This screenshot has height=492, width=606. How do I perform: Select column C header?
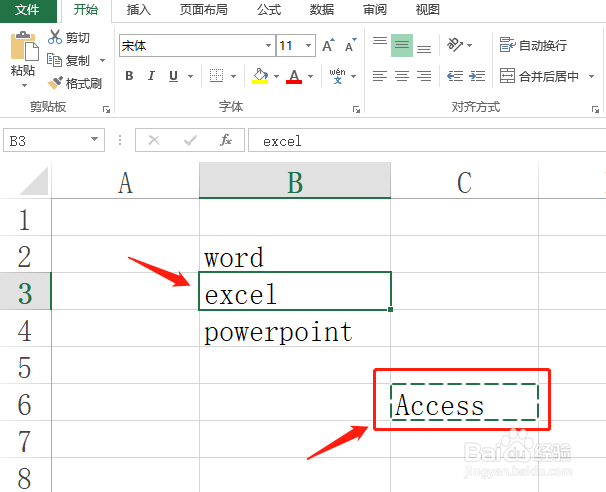click(465, 181)
